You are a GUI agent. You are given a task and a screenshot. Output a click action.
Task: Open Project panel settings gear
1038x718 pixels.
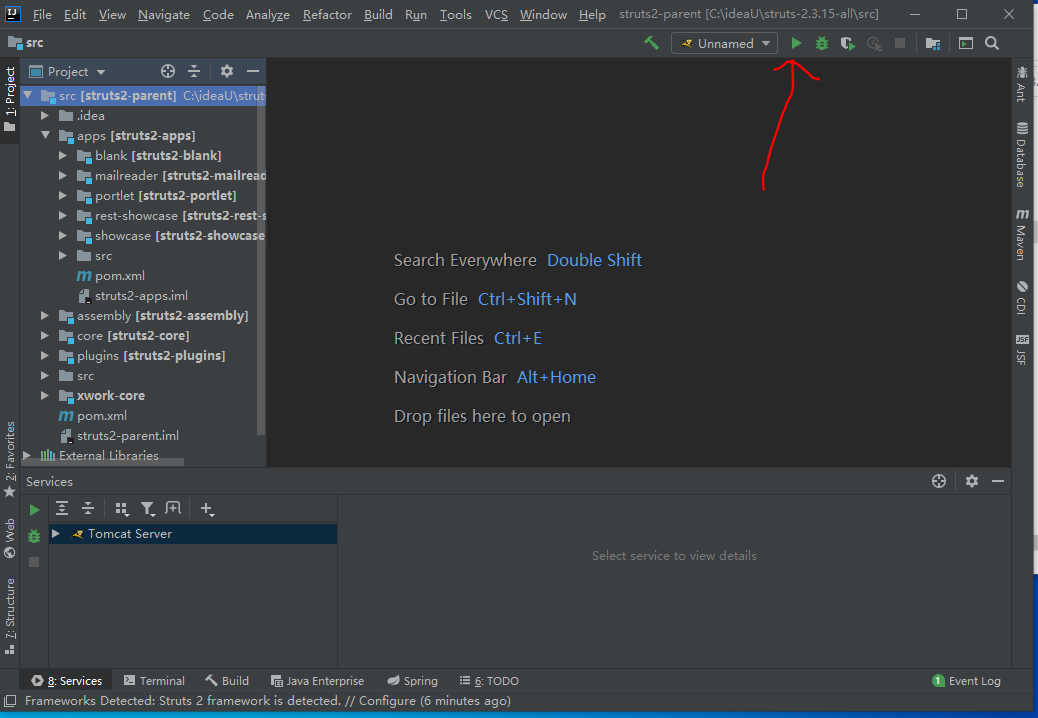pos(227,71)
